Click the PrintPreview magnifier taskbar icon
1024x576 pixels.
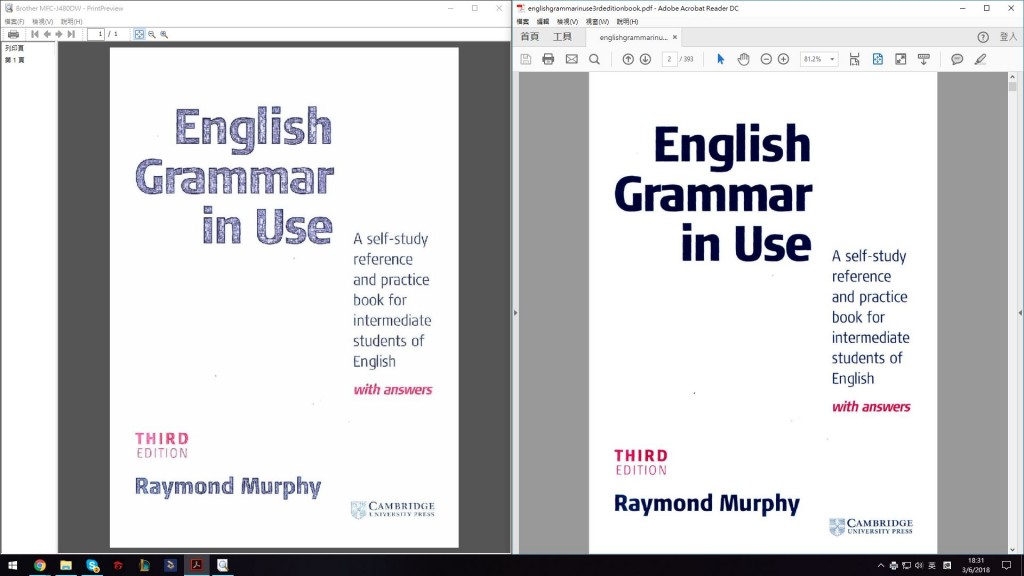click(223, 566)
